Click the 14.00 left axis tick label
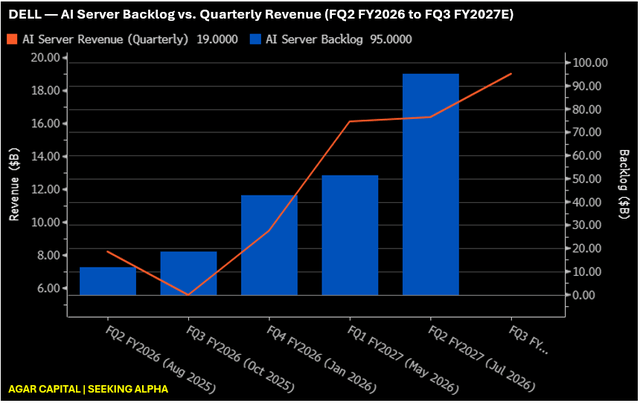Viewport: 640px width, 403px height. 46,156
